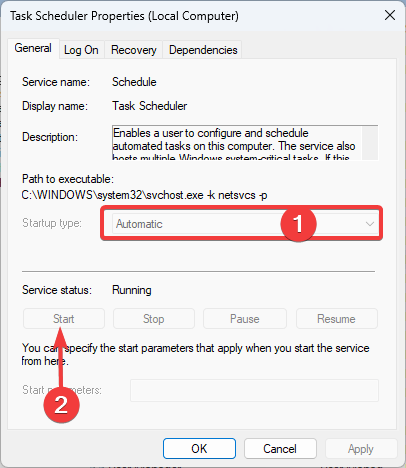406x468 pixels.
Task: Close the Task Scheduler Properties dialog
Action: click(x=390, y=15)
